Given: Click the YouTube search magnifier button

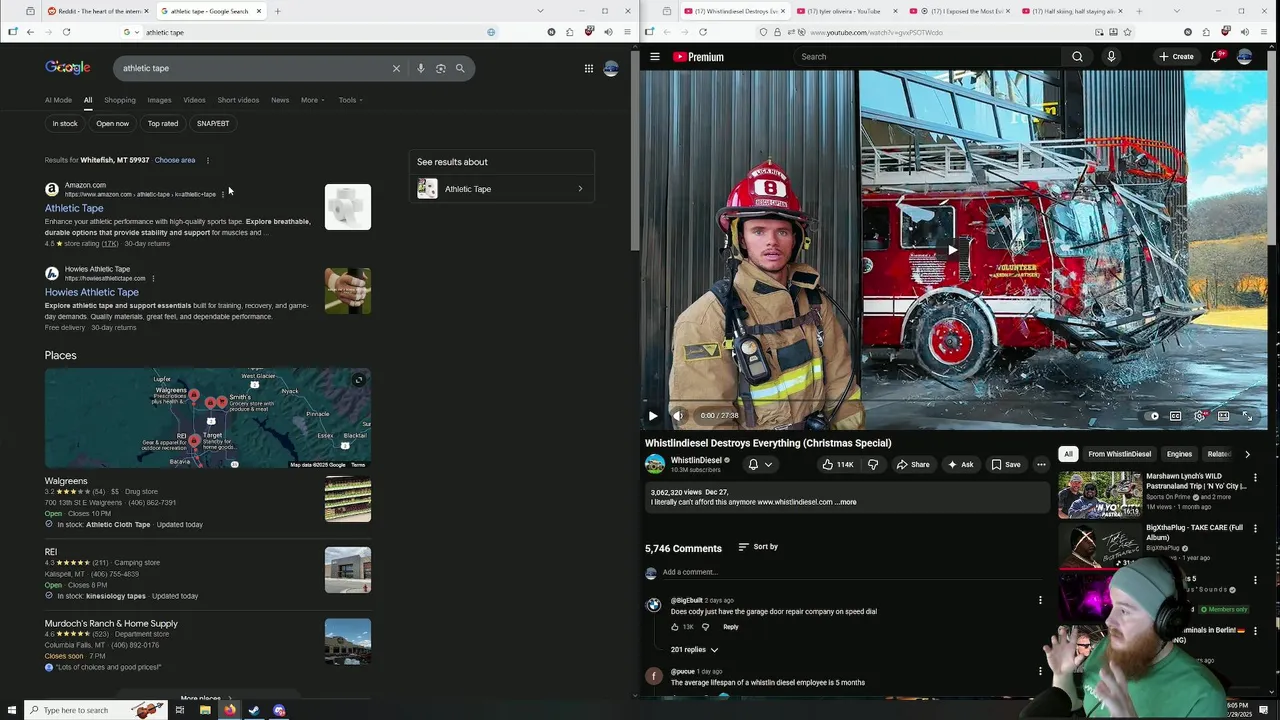Looking at the screenshot, I should (x=1077, y=57).
